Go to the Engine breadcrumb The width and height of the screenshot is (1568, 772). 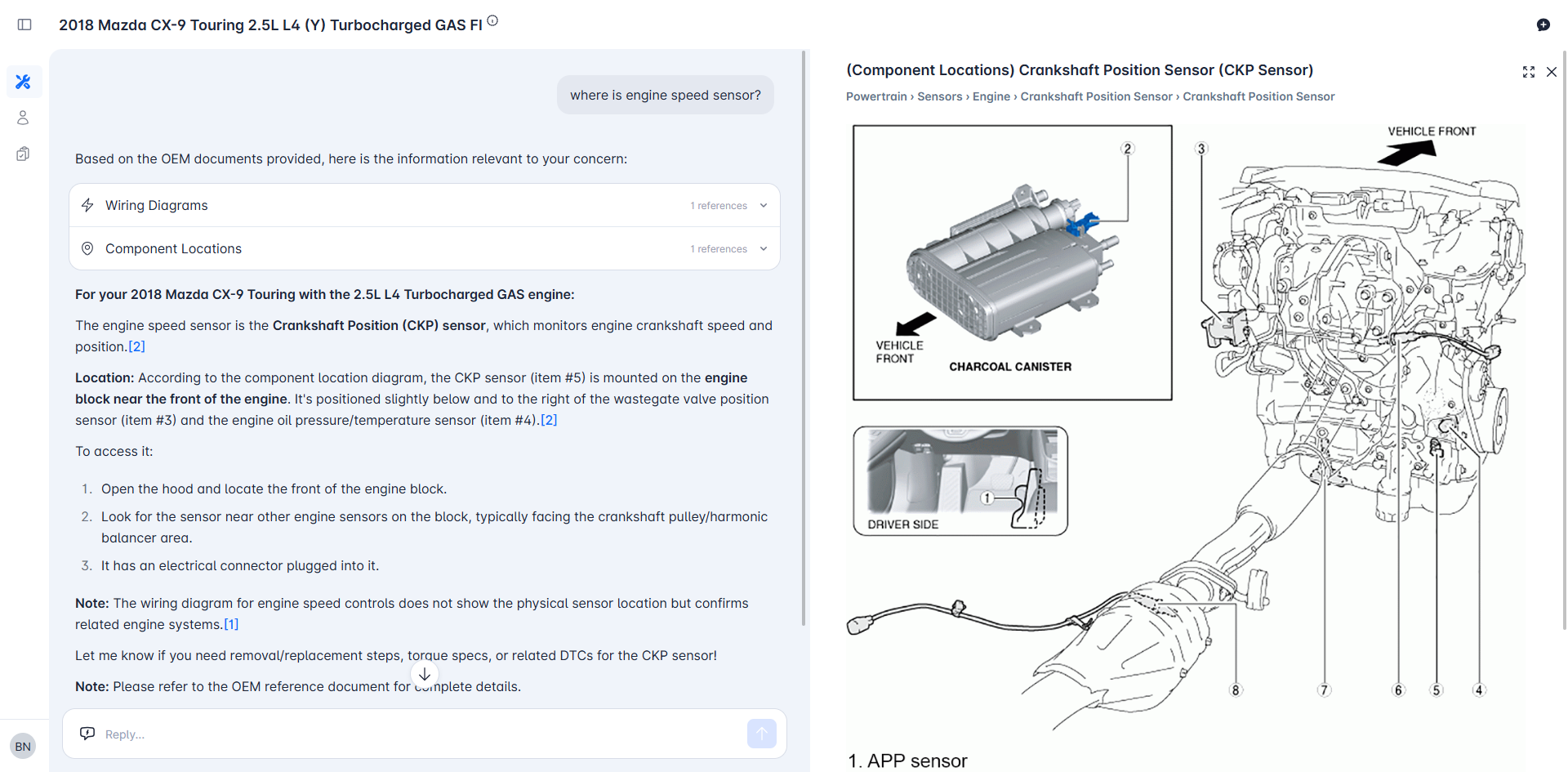click(x=991, y=96)
